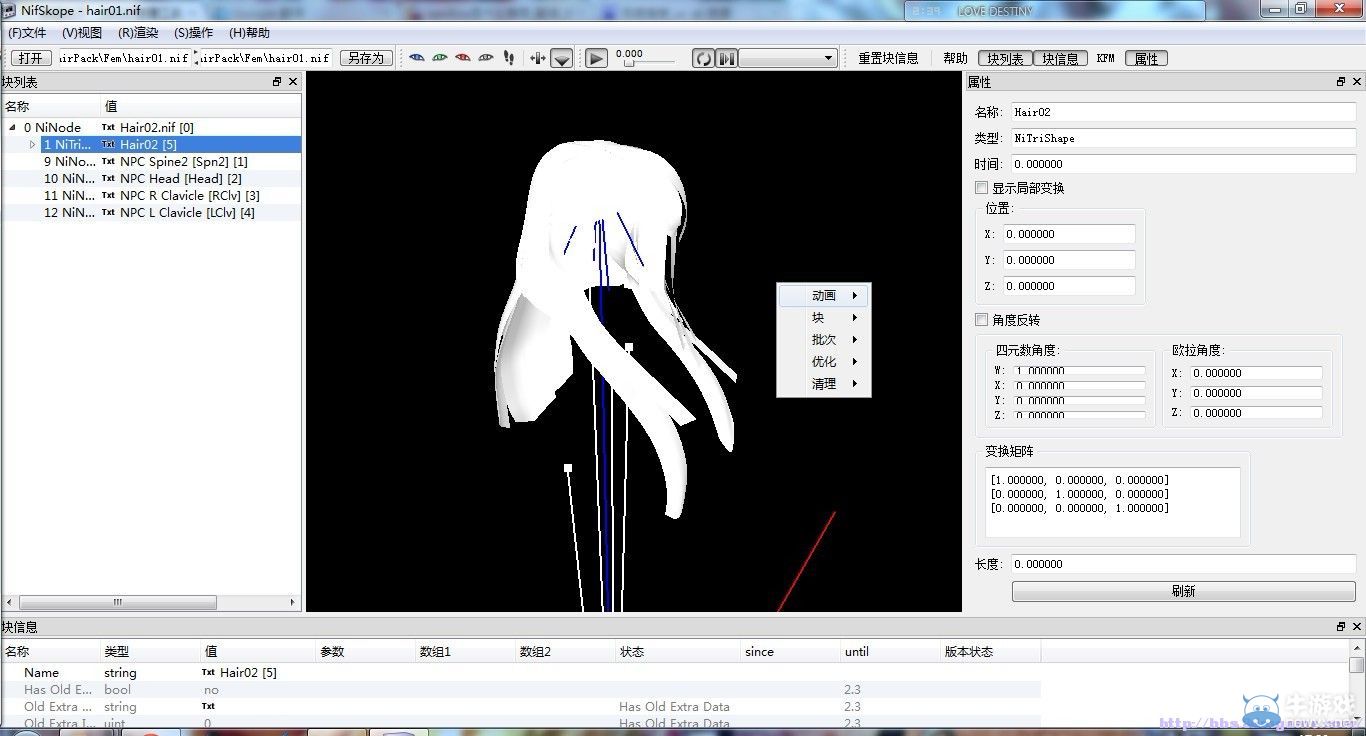Click the 位置 Y value field
1366x736 pixels.
click(x=1069, y=260)
